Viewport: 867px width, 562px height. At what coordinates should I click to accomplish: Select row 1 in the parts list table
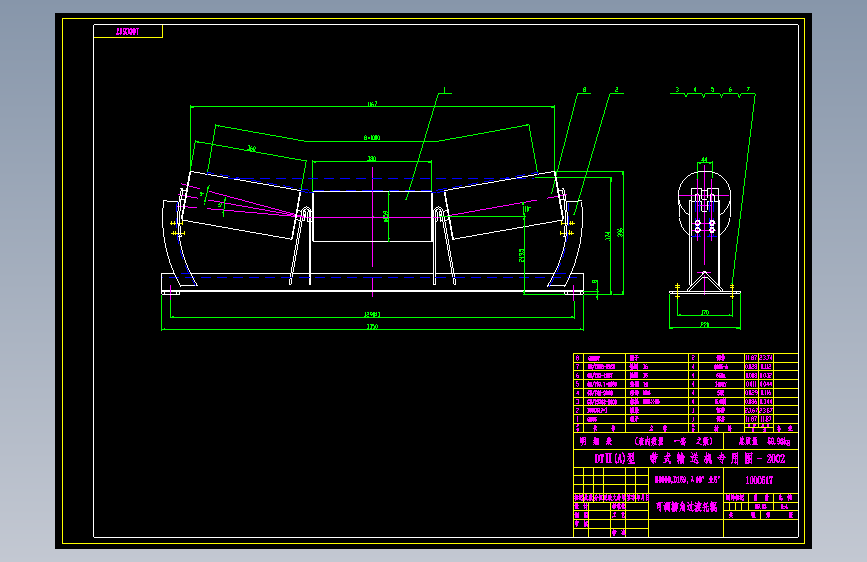click(x=686, y=419)
